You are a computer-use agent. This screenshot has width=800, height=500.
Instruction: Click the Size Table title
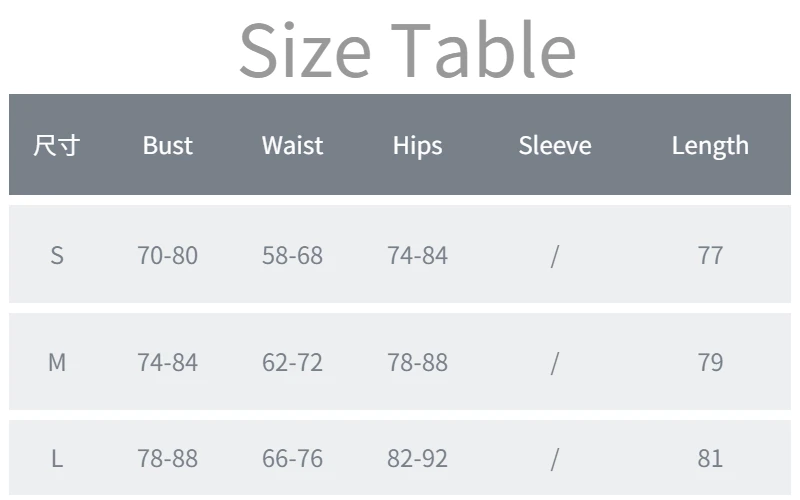(x=407, y=49)
